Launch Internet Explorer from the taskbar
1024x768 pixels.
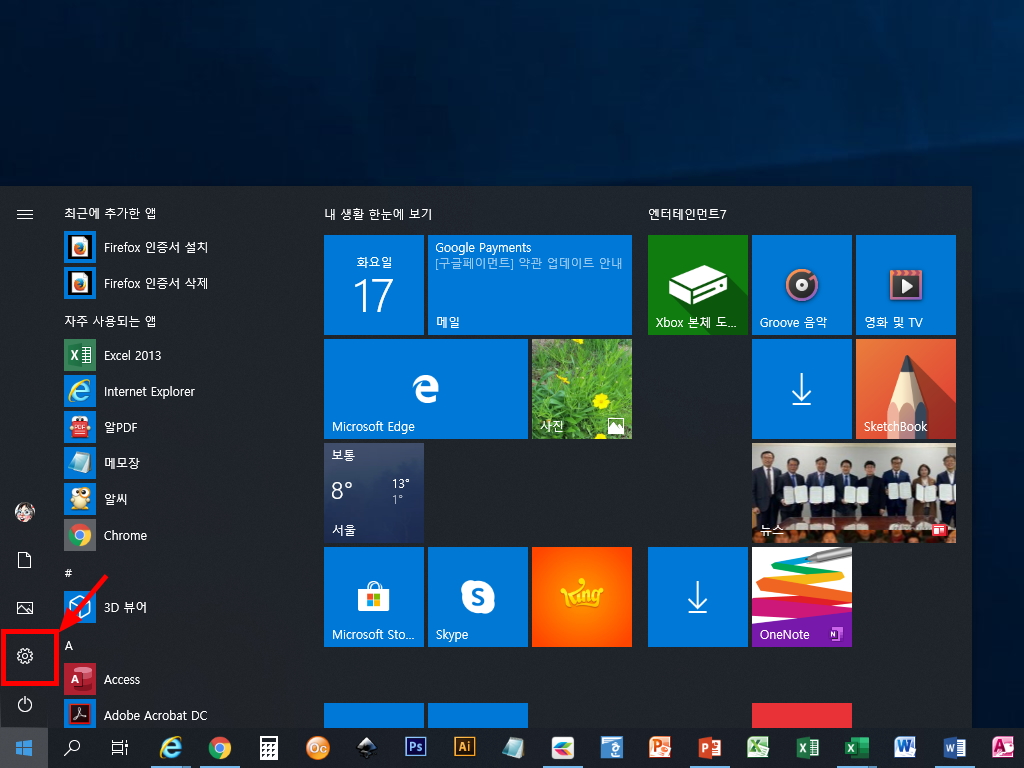[171, 748]
